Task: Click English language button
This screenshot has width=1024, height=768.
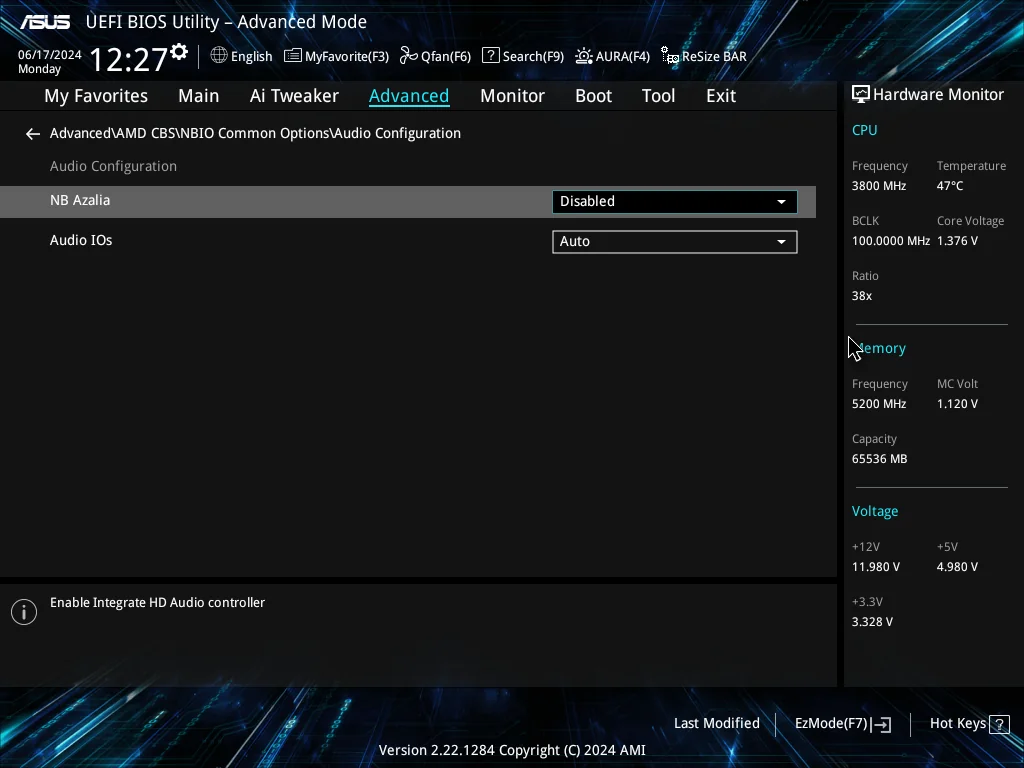Action: pyautogui.click(x=242, y=56)
